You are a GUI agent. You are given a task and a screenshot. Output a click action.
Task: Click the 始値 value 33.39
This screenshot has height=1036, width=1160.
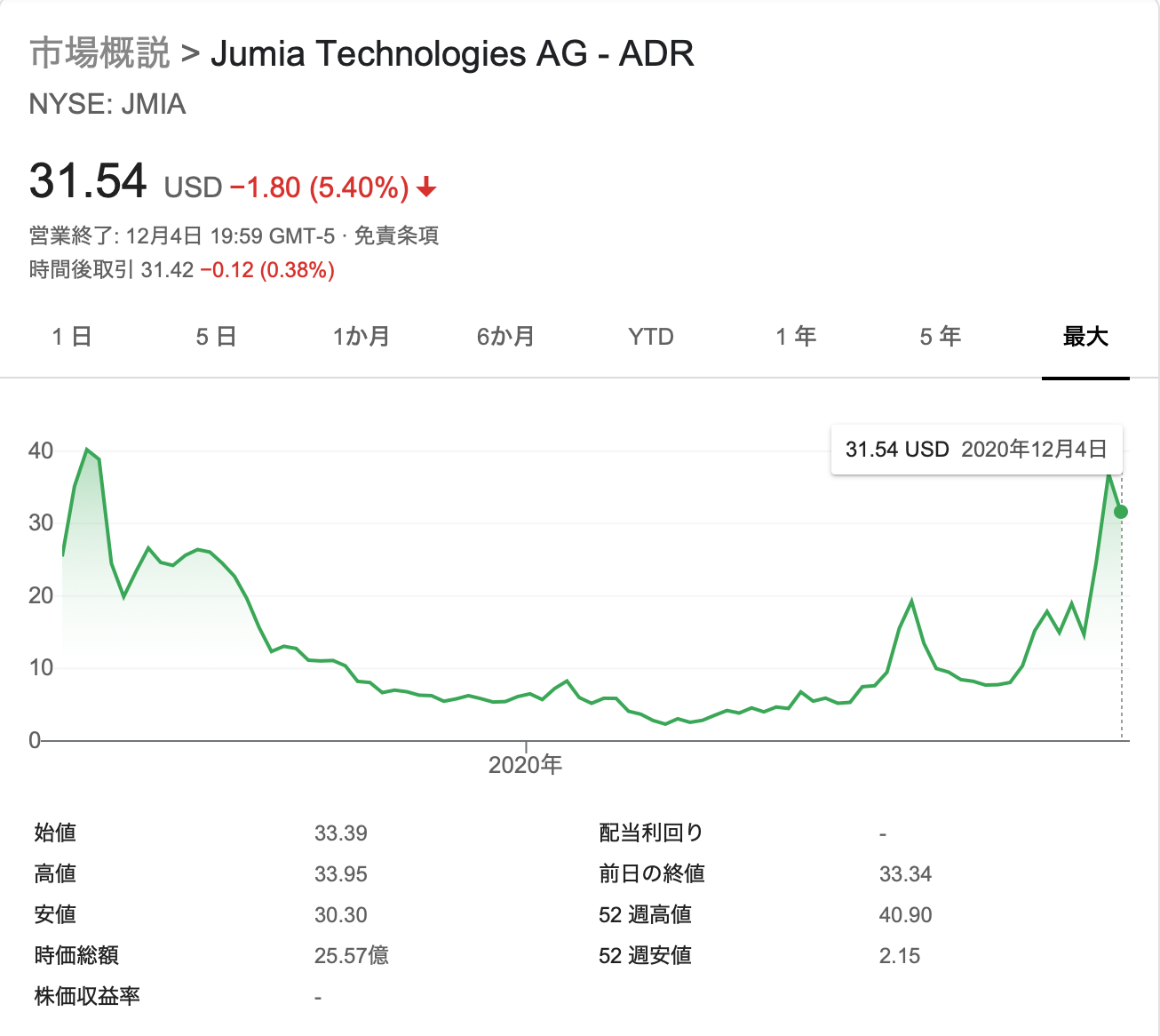coord(341,833)
